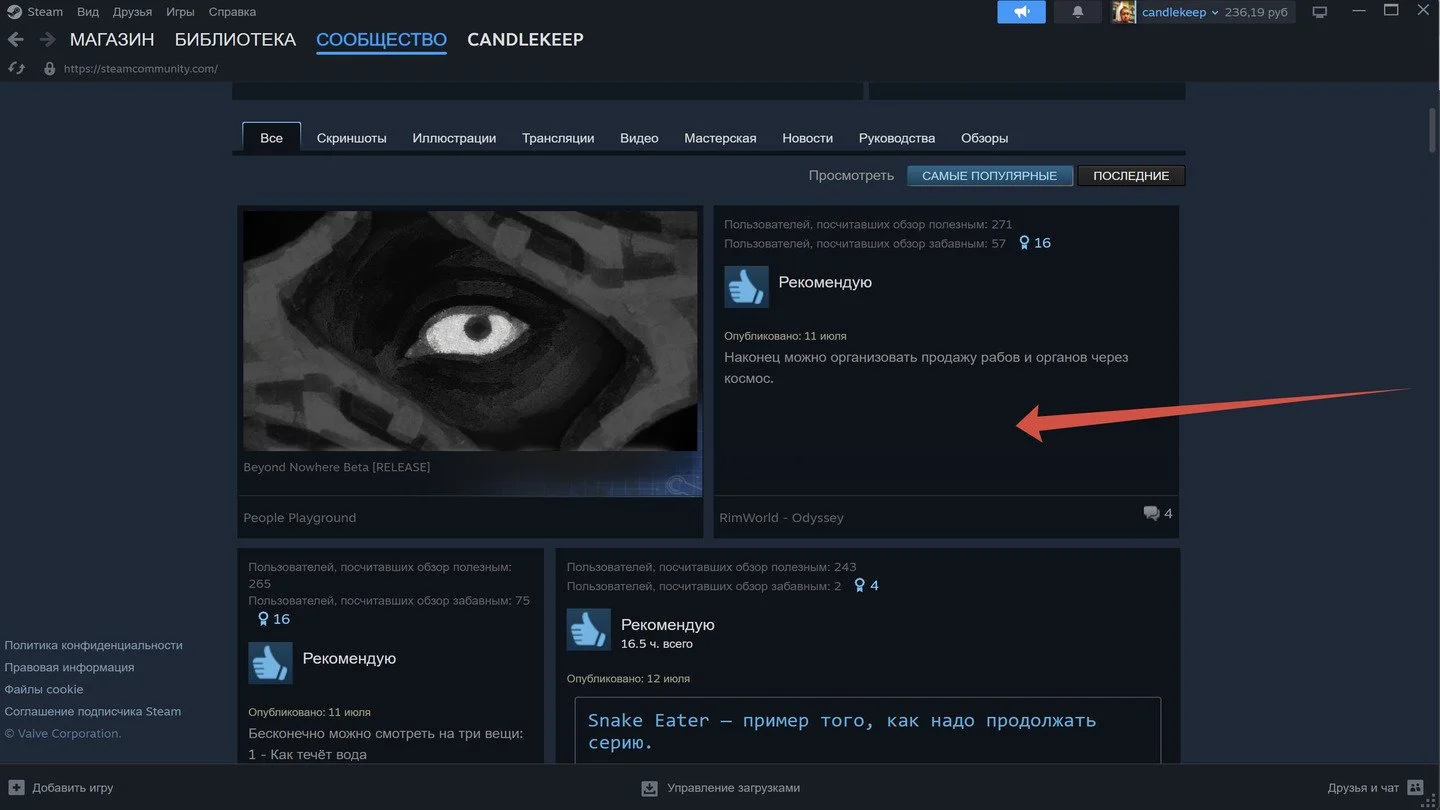Screen dimensions: 1440x810
Task: Open the БИБЛИОТЕКА section
Action: (235, 40)
